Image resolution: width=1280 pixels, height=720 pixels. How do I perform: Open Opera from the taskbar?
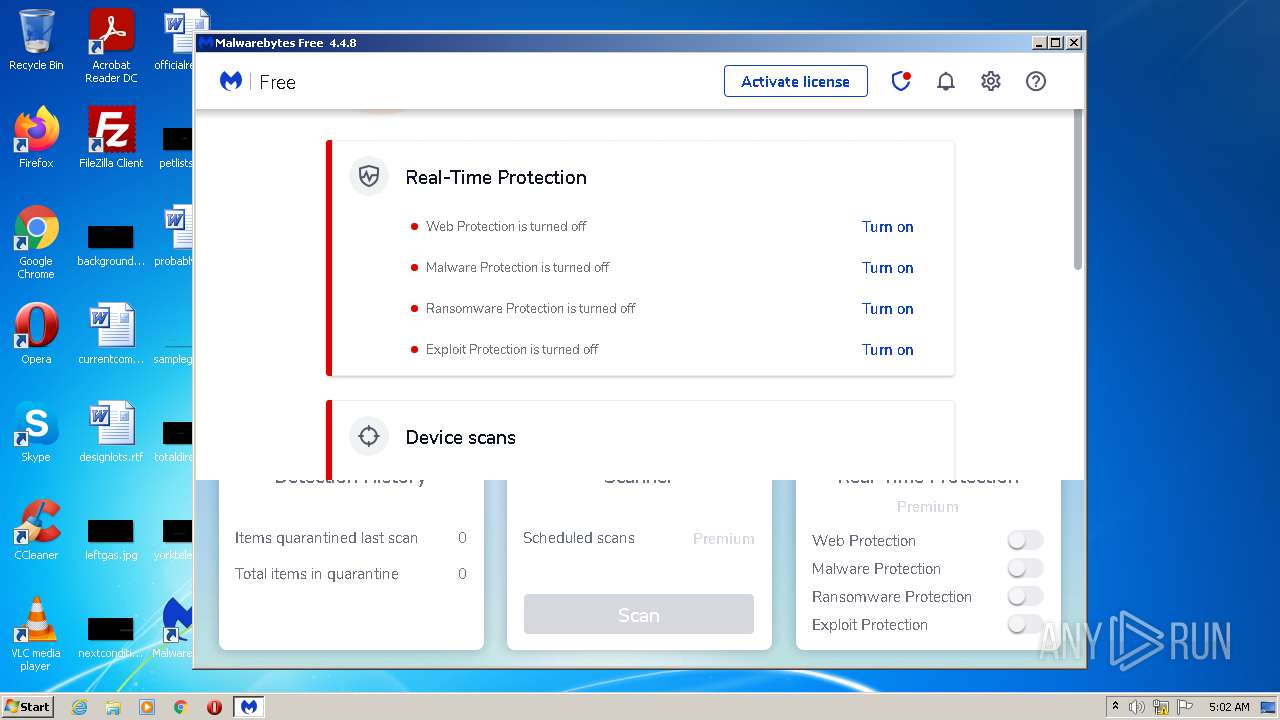[214, 707]
